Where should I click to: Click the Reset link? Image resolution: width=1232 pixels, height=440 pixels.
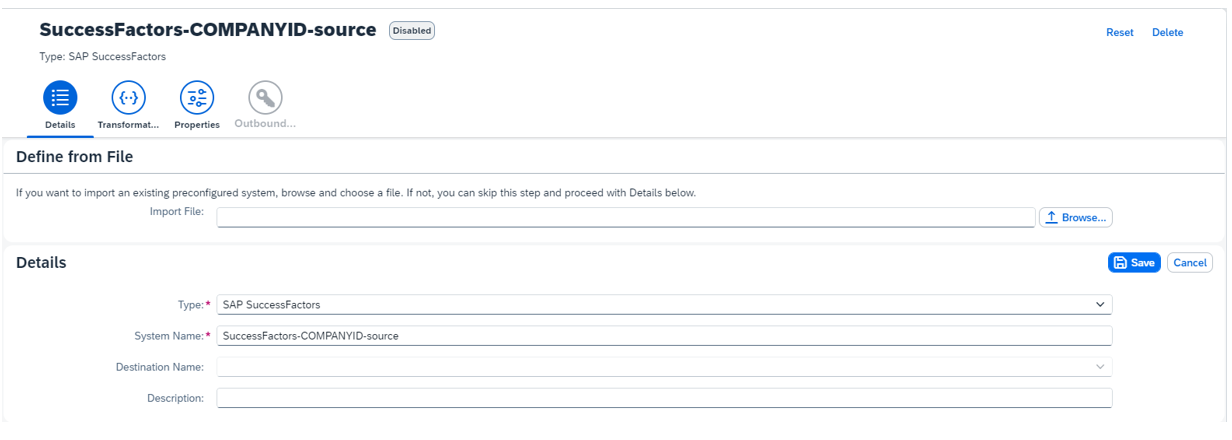pyautogui.click(x=1120, y=32)
